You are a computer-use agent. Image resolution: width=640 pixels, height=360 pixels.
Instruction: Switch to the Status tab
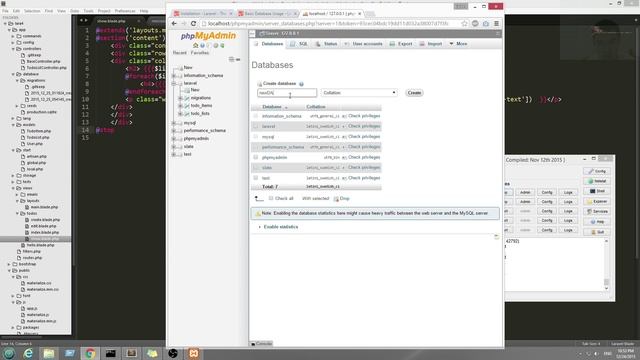click(327, 44)
